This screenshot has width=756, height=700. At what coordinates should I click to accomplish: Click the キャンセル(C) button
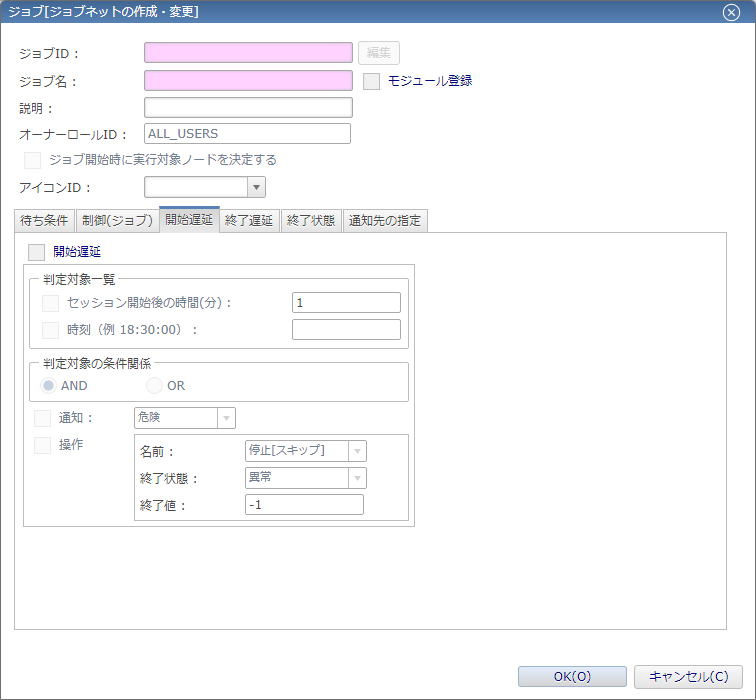click(688, 677)
